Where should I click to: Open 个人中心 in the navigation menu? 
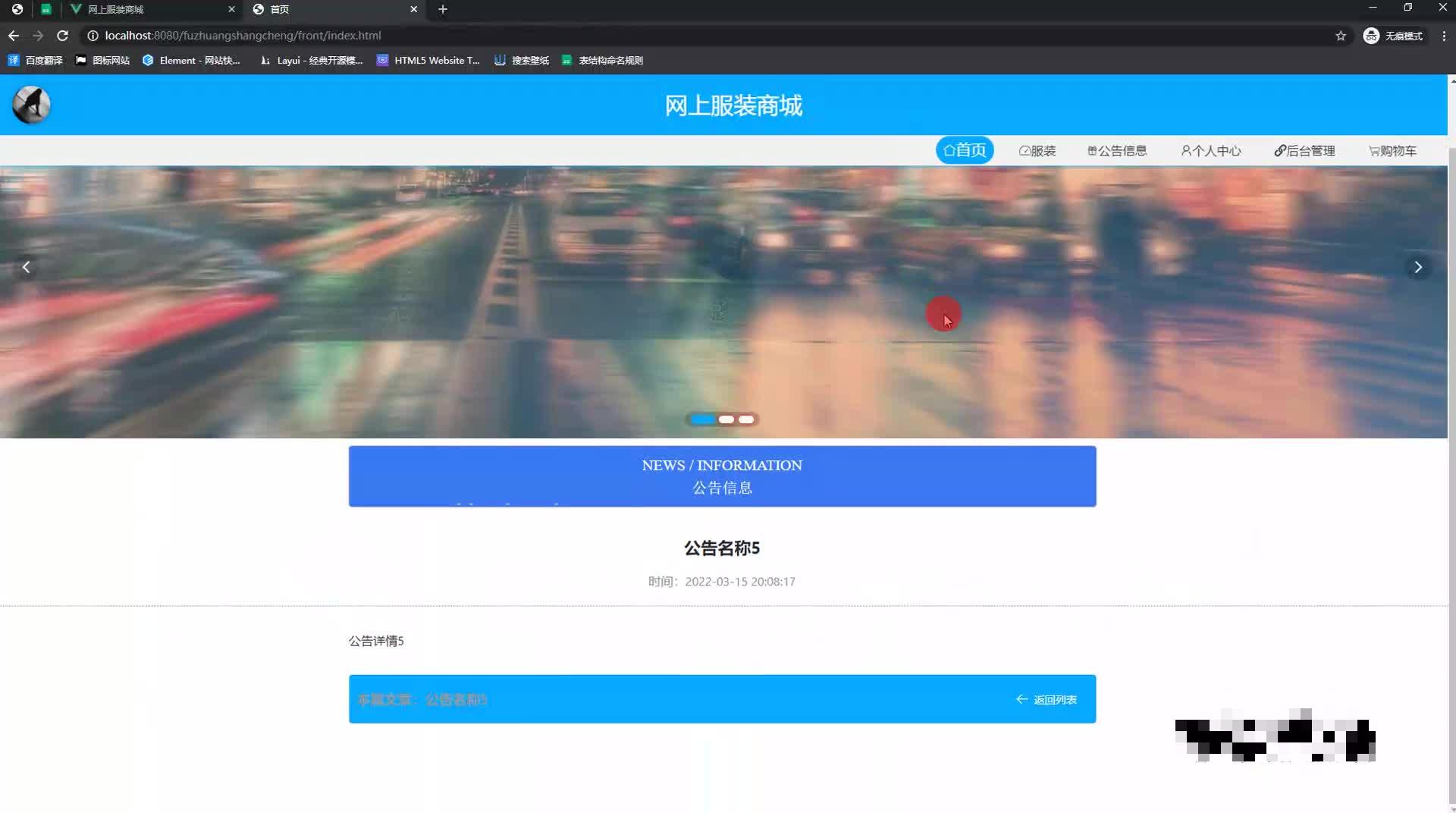click(x=1211, y=151)
